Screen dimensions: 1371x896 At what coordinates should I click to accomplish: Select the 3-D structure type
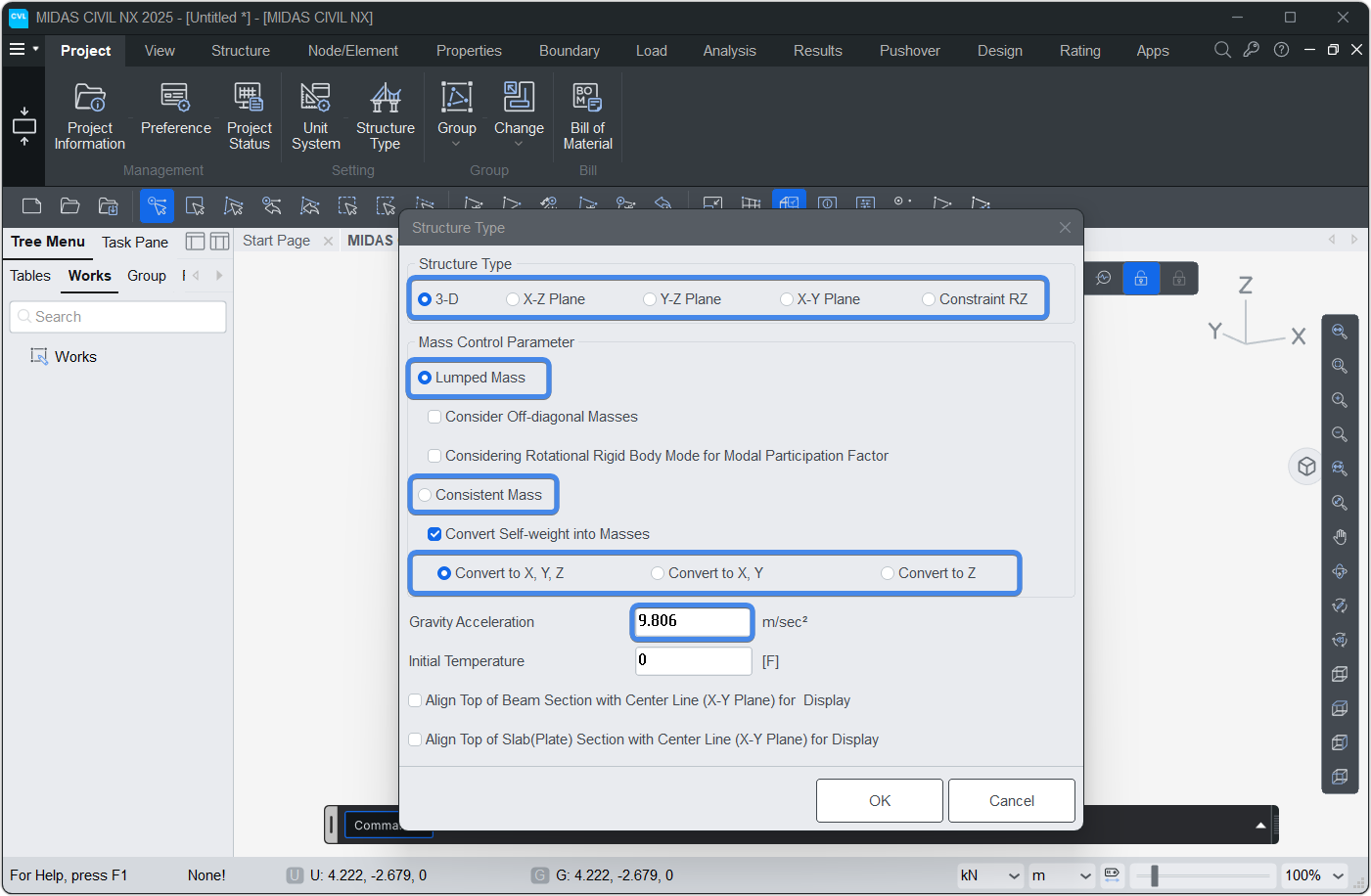(438, 299)
